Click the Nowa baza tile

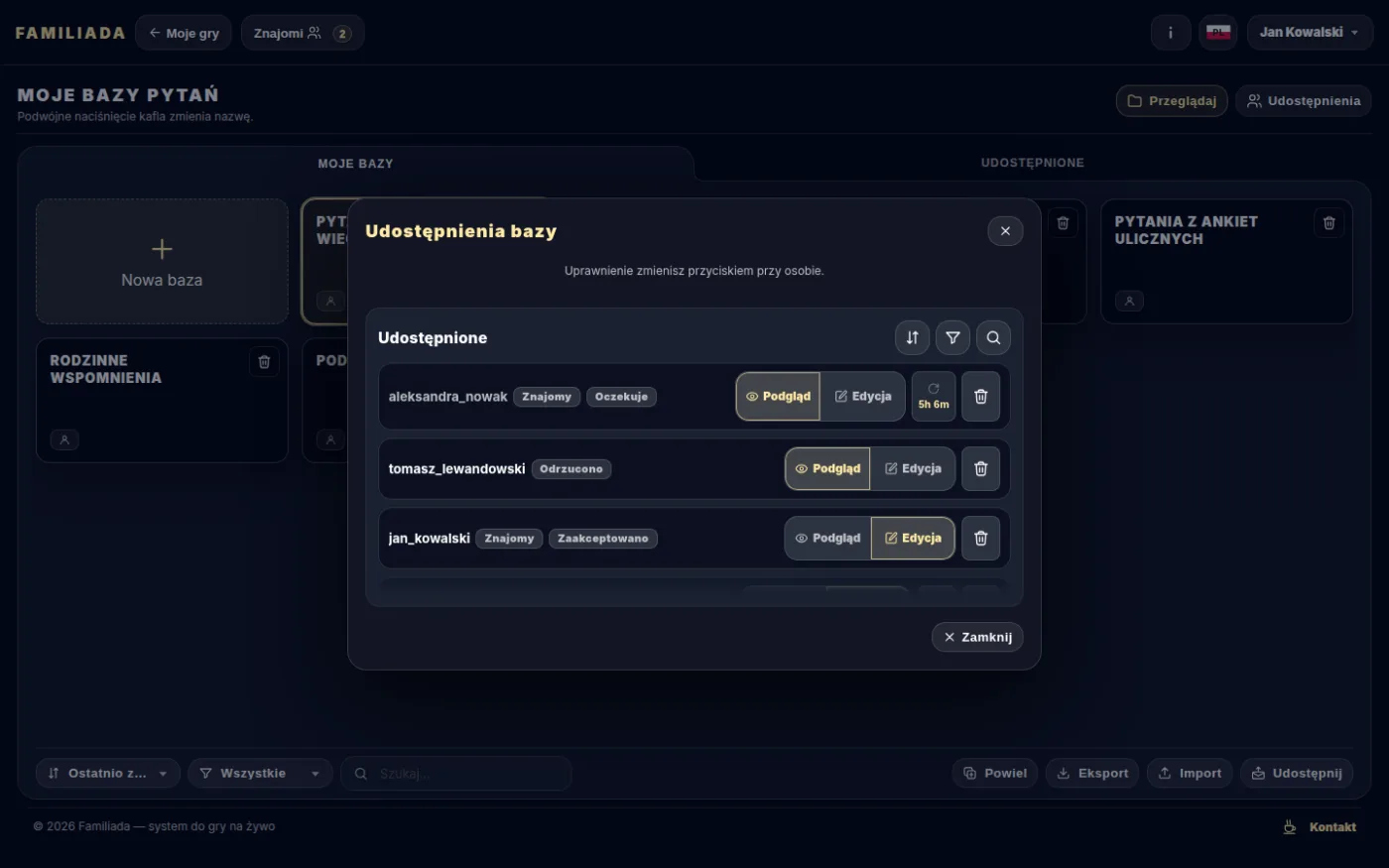162,261
